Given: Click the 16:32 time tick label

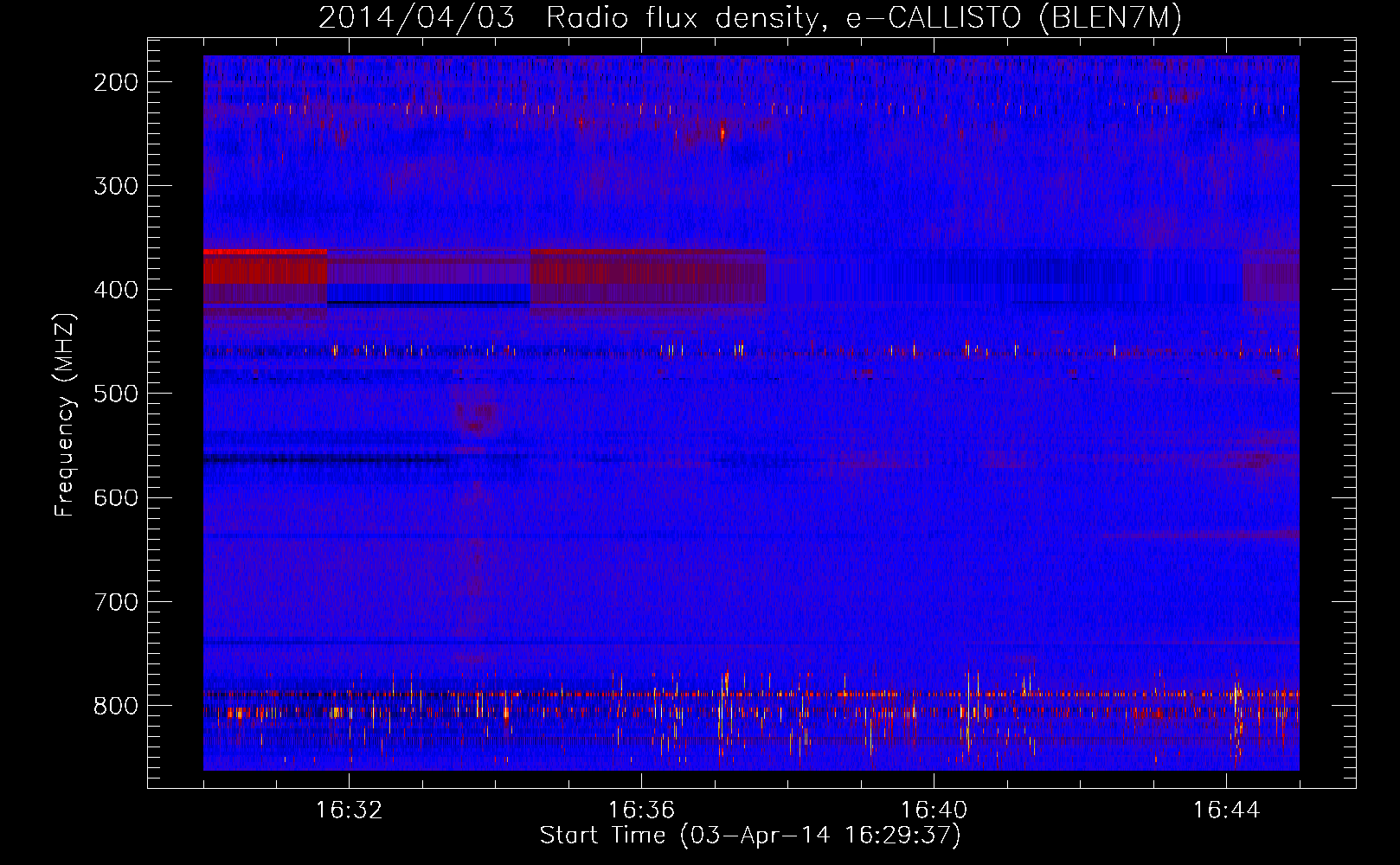Looking at the screenshot, I should click(x=349, y=811).
